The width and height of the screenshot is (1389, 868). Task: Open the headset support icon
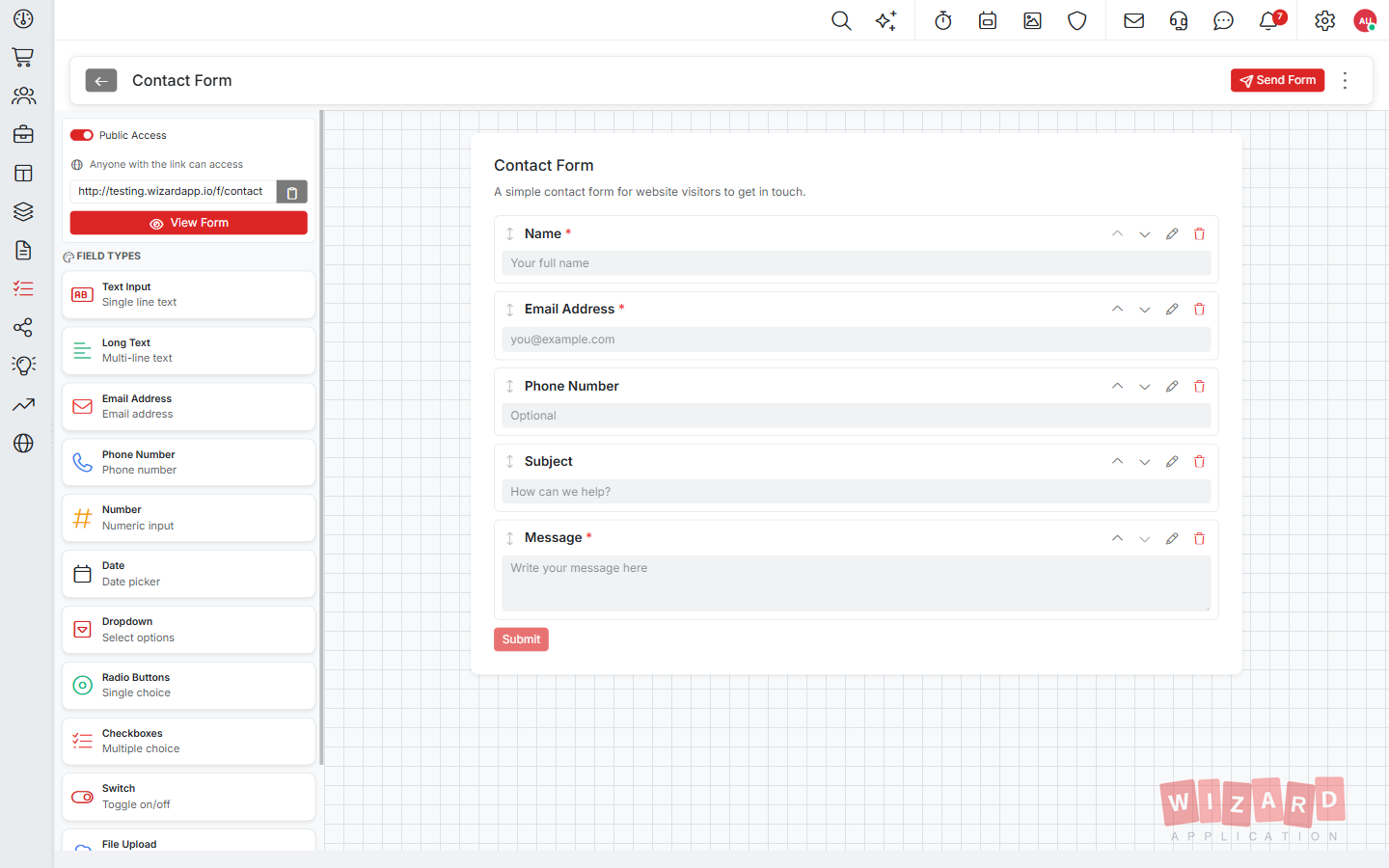1179,20
